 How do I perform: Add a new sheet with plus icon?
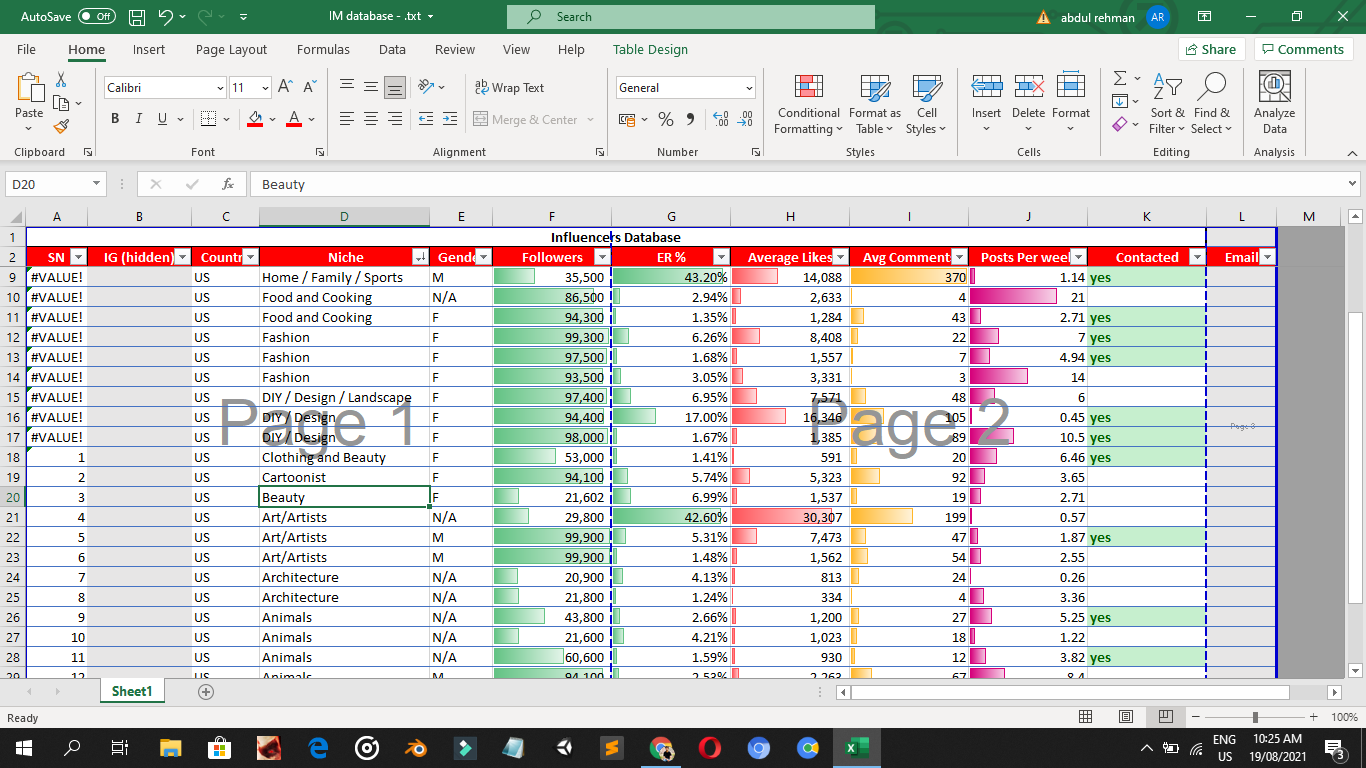[x=206, y=691]
